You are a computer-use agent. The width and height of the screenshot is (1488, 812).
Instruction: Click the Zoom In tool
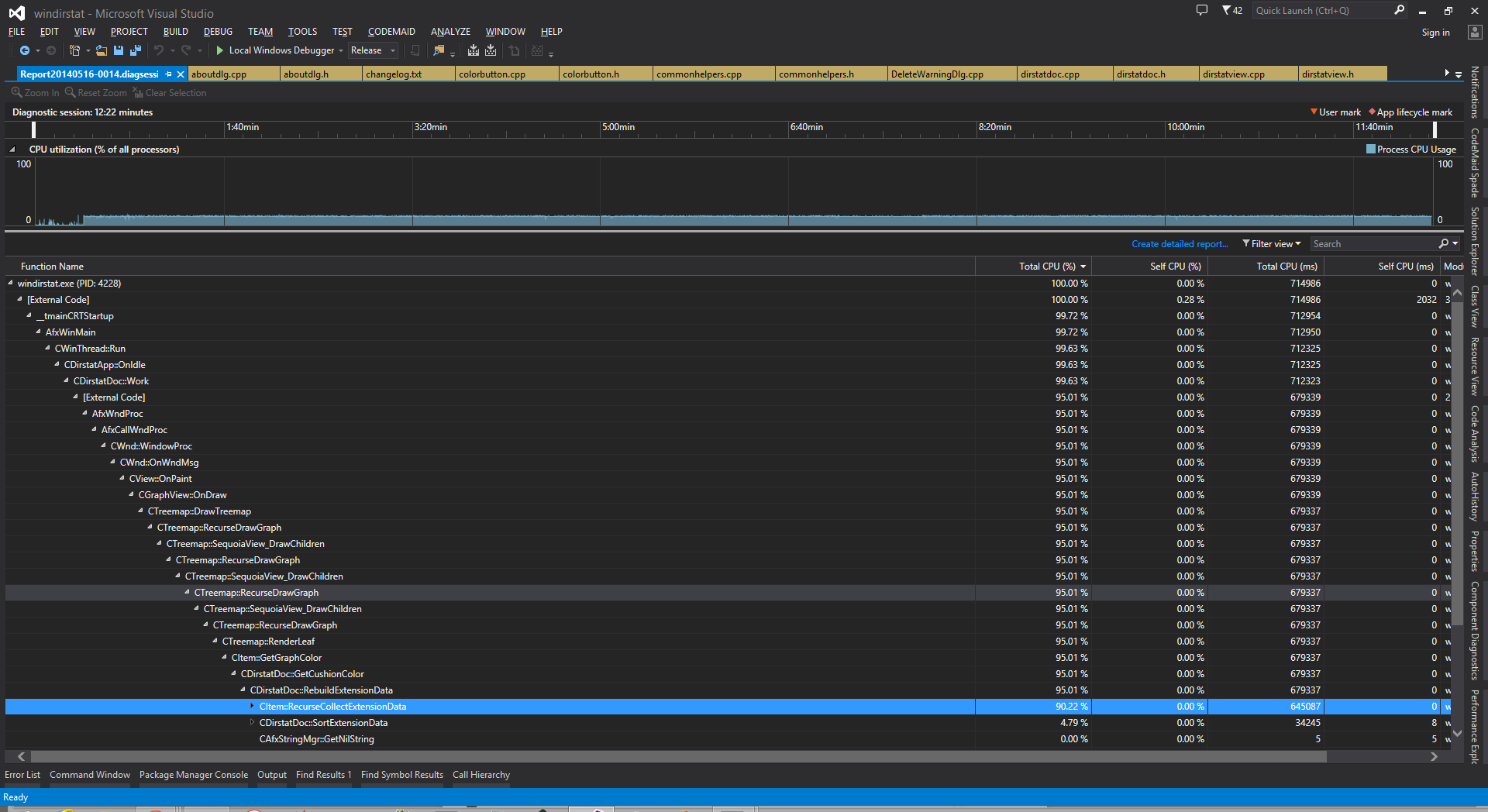coord(35,93)
